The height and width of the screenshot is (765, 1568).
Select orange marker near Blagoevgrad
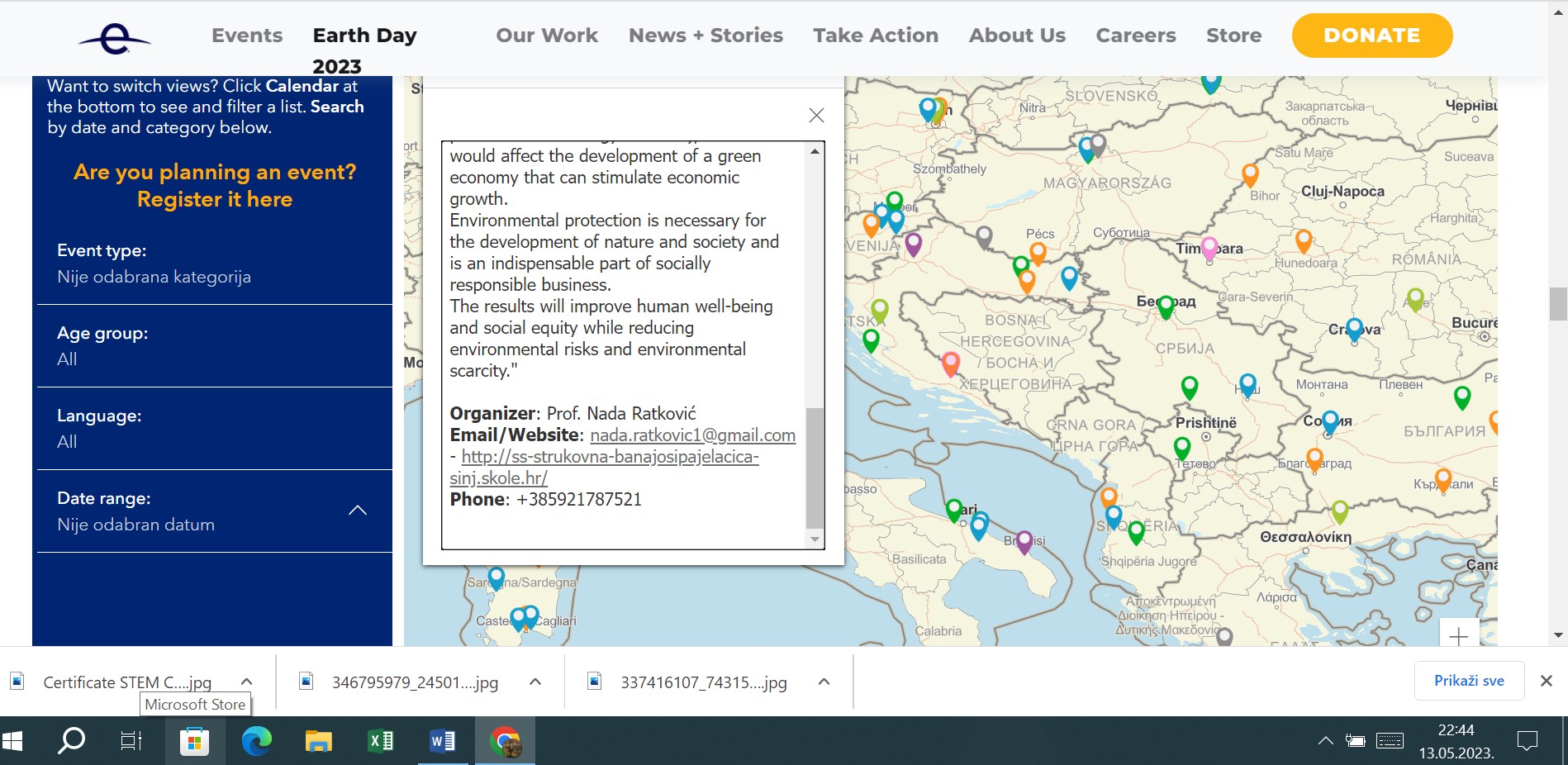click(1314, 459)
